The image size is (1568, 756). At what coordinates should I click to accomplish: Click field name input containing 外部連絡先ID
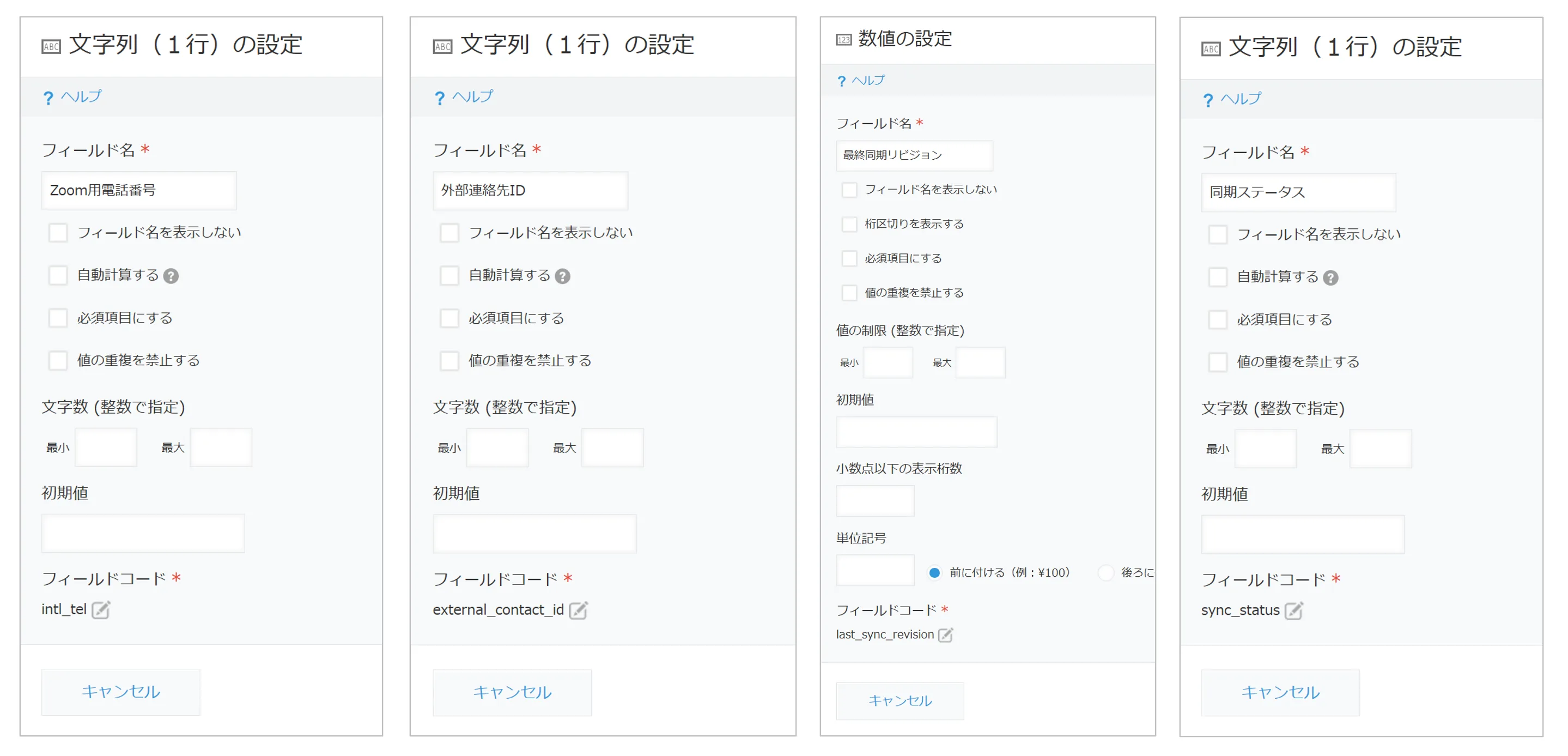pyautogui.click(x=530, y=191)
